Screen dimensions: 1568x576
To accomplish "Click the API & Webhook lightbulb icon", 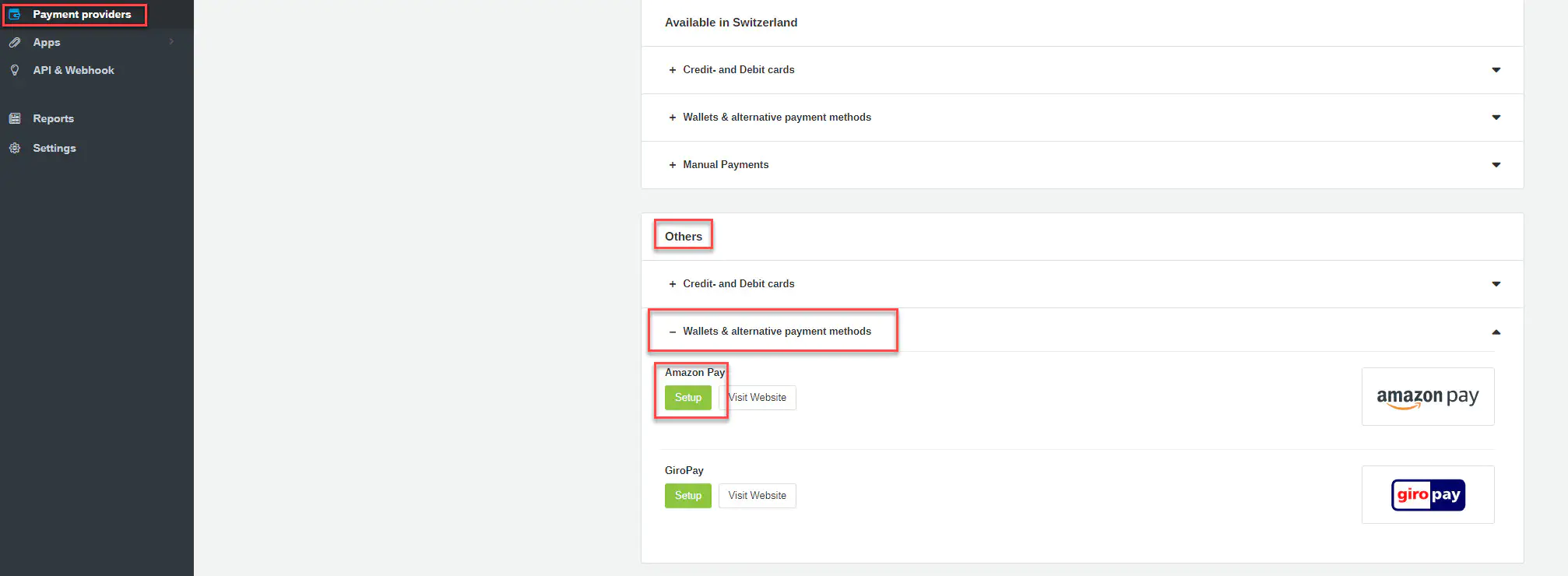I will [x=14, y=70].
